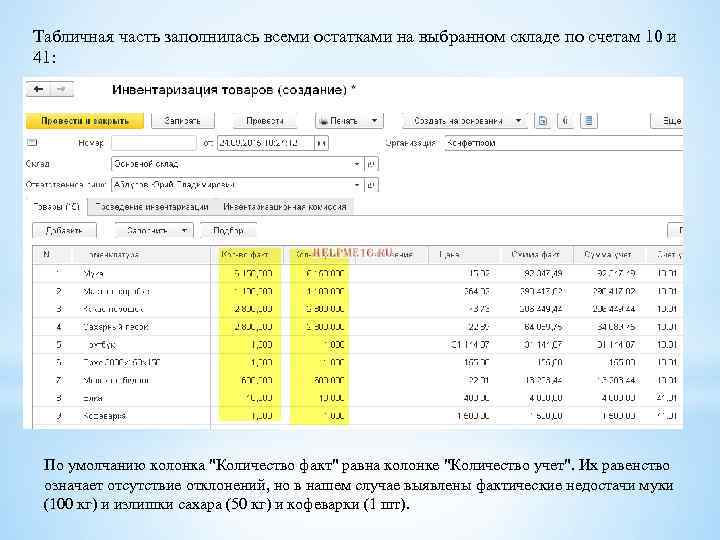Screen dimensions: 720x540
Task: Click the 'Записать' button
Action: tap(182, 121)
